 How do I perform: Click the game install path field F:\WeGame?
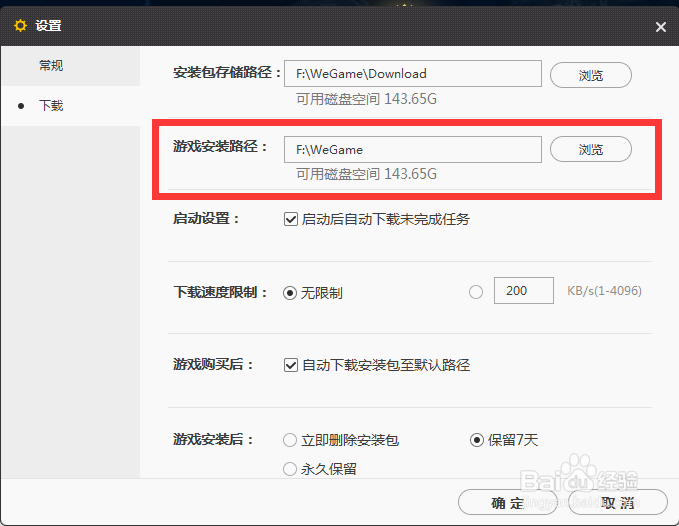coord(413,150)
